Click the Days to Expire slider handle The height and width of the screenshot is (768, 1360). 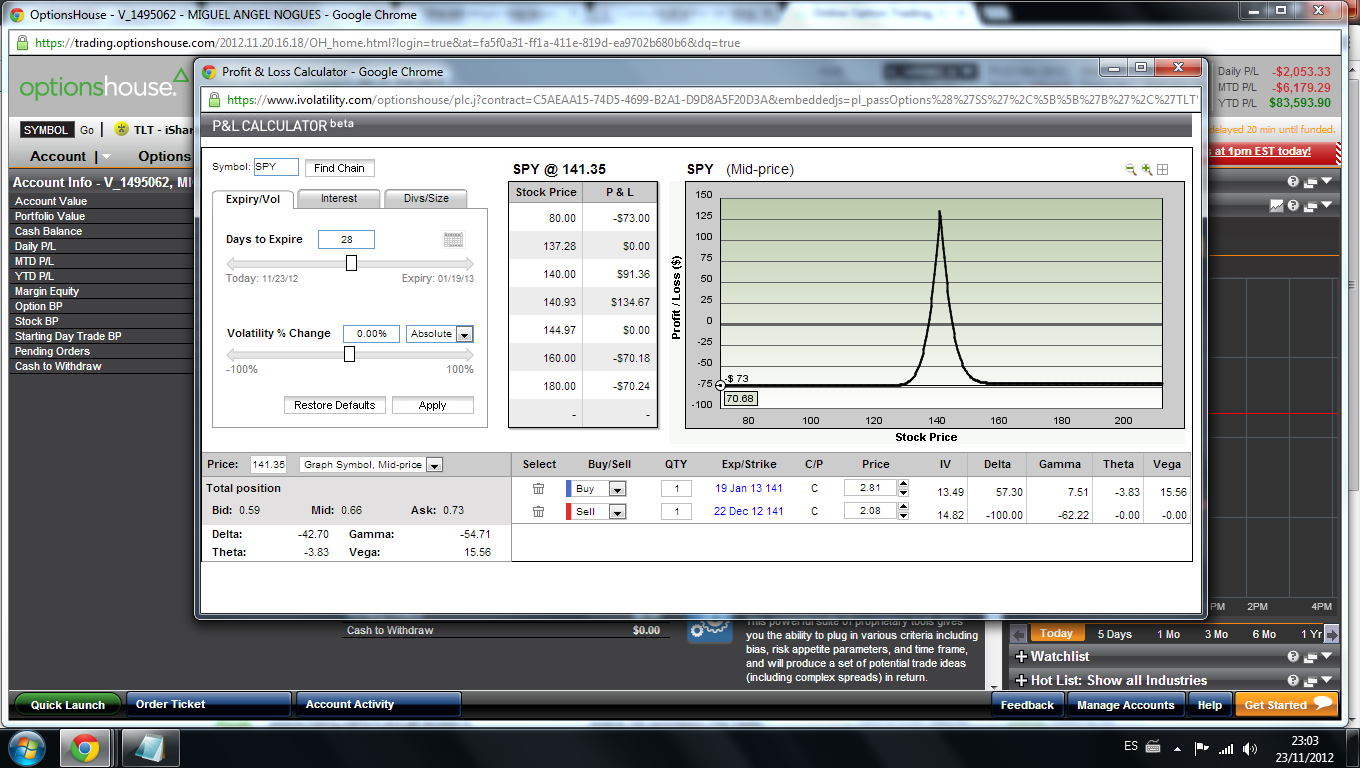[351, 263]
